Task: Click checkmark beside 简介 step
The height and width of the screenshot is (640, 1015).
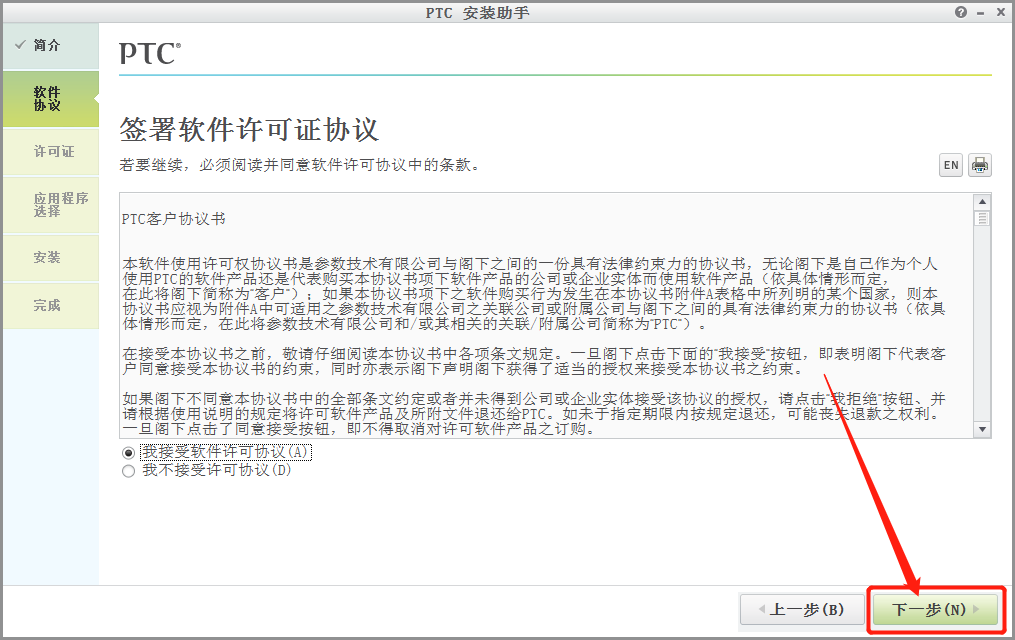Action: tap(20, 45)
